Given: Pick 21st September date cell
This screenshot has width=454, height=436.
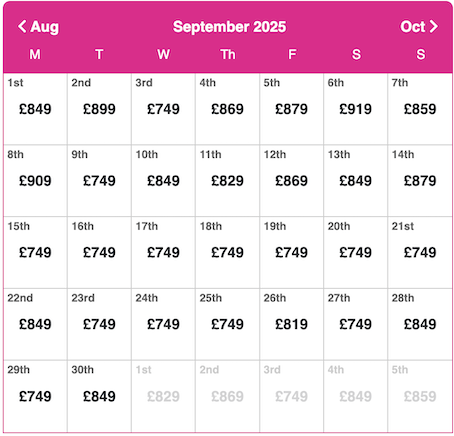Looking at the screenshot, I should click(420, 252).
